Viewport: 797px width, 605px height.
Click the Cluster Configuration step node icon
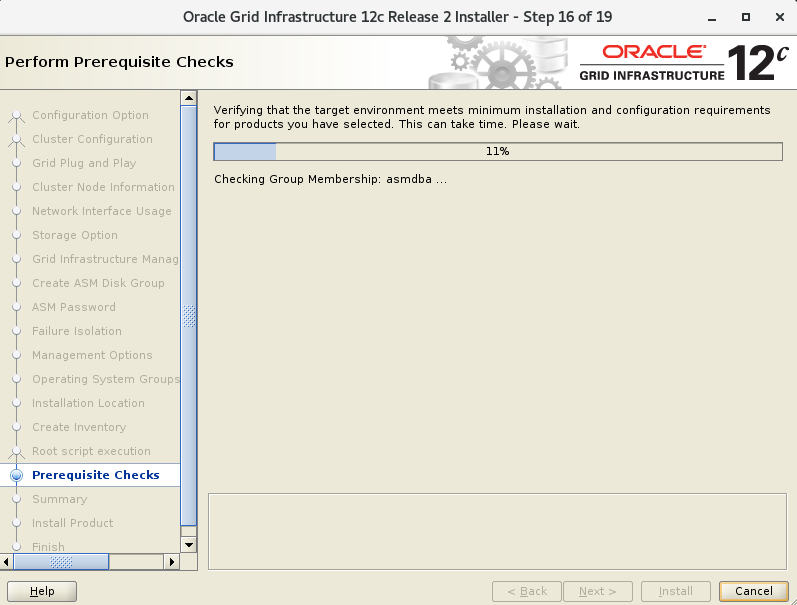[x=16, y=140]
